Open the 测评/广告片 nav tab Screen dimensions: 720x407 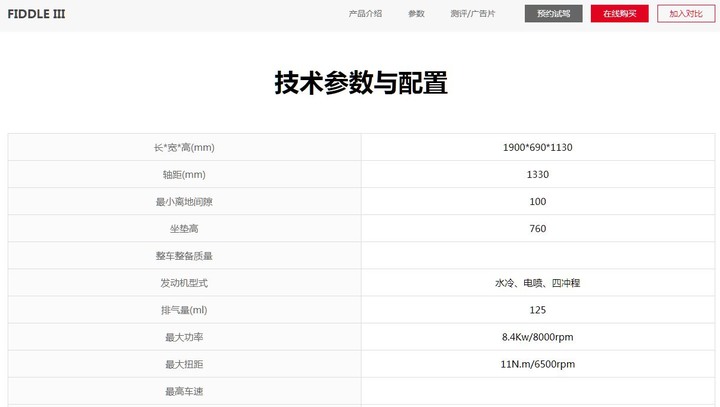[472, 14]
